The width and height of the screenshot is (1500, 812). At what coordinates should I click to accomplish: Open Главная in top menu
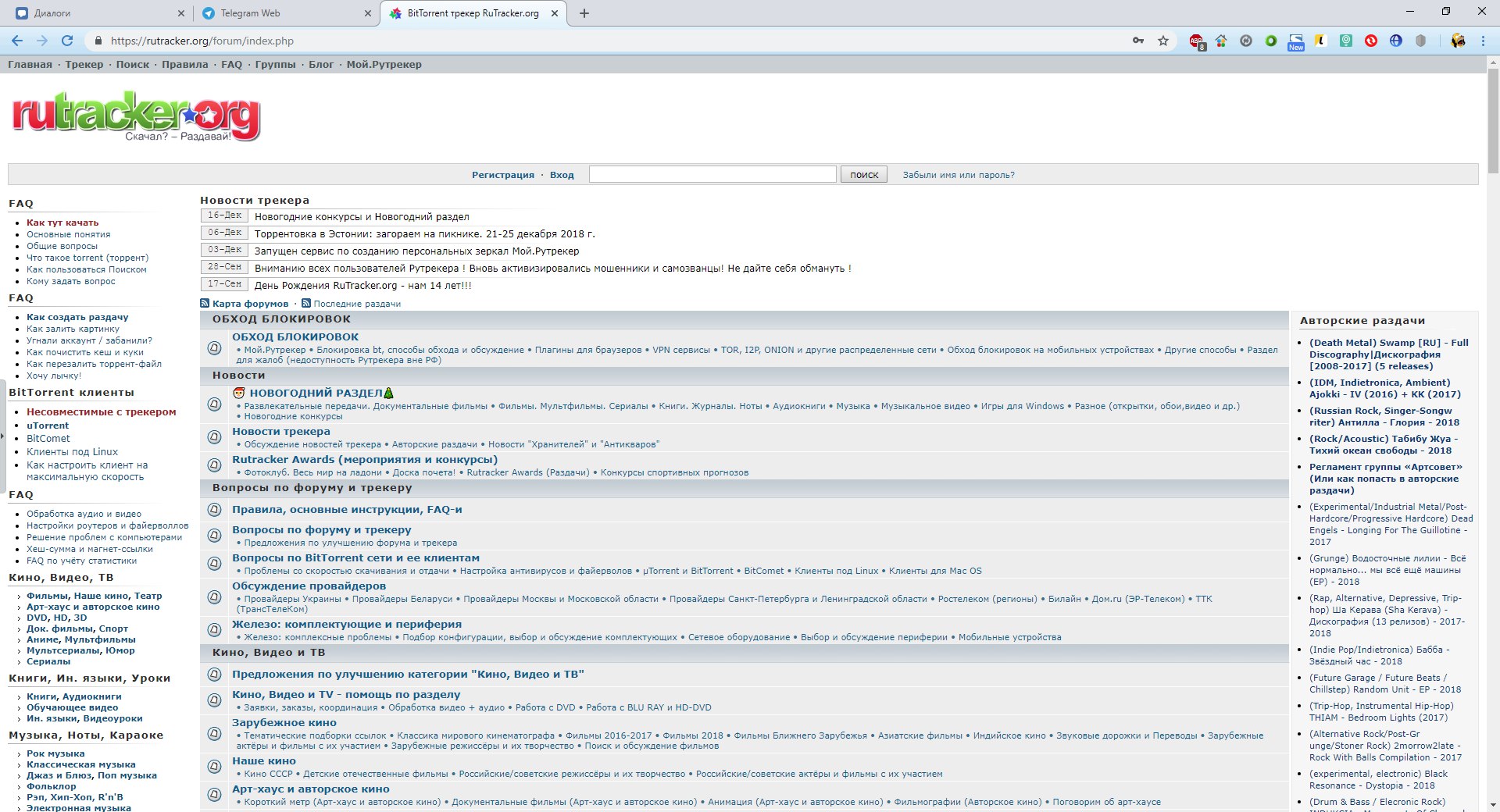[30, 65]
